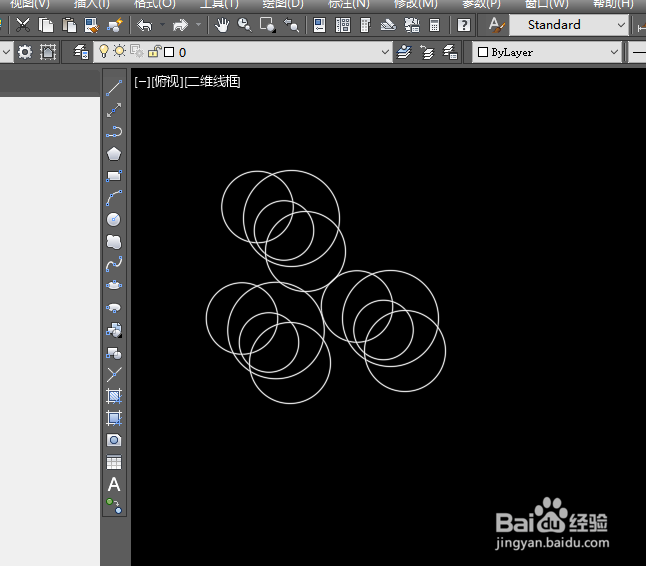This screenshot has width=646, height=566.
Task: Click the Help question mark icon
Action: tap(464, 25)
